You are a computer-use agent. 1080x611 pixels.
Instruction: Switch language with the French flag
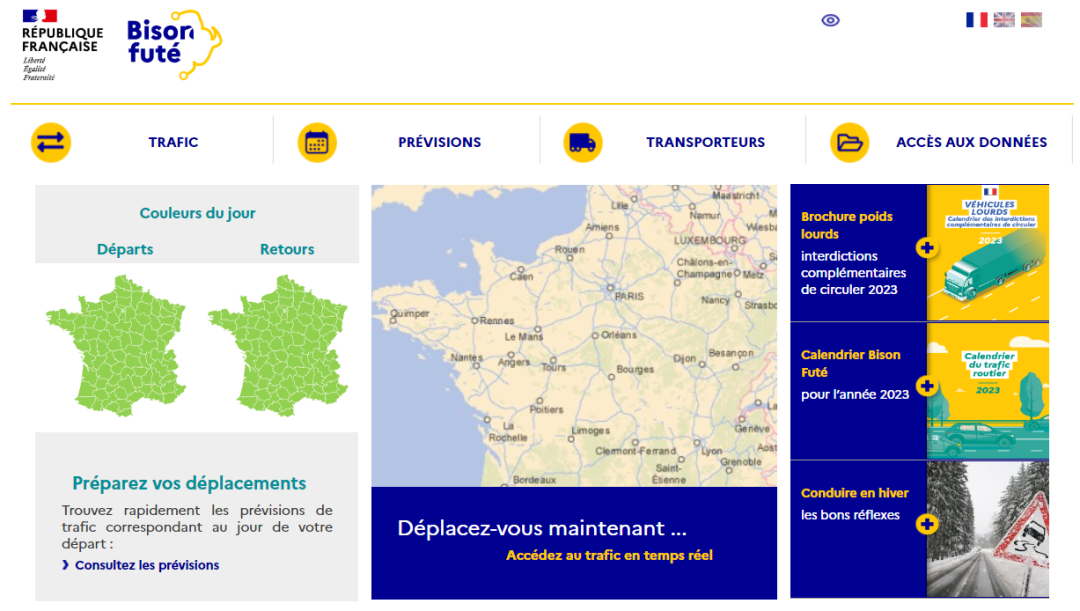tap(976, 20)
